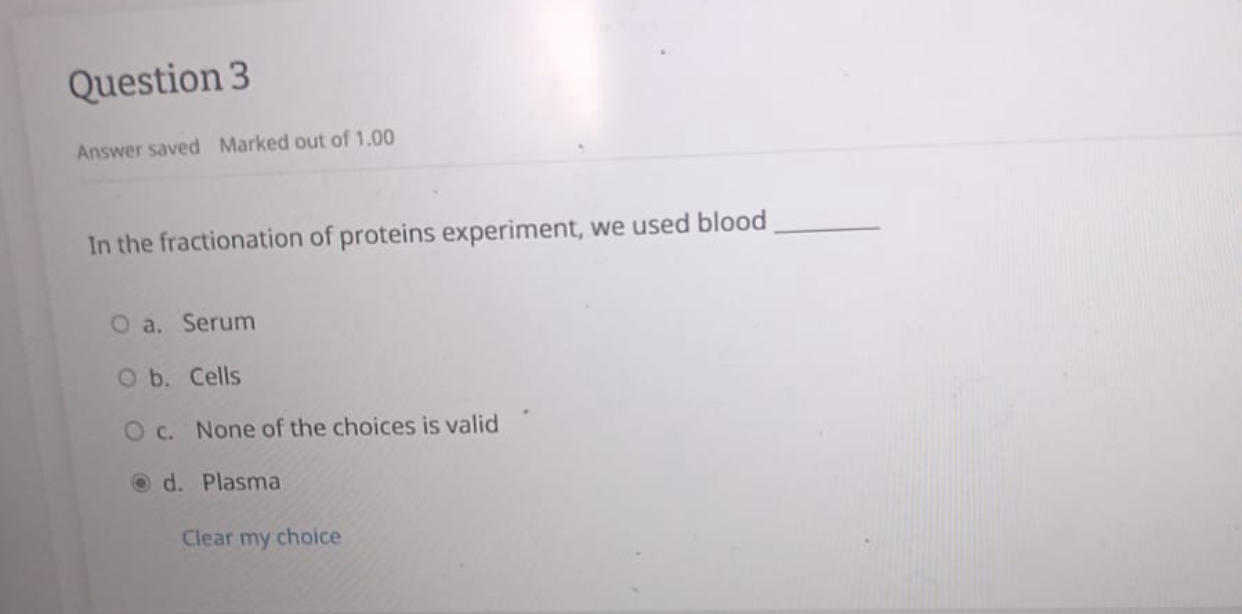
Task: Click the letter a beside Serum
Action: coord(151,321)
